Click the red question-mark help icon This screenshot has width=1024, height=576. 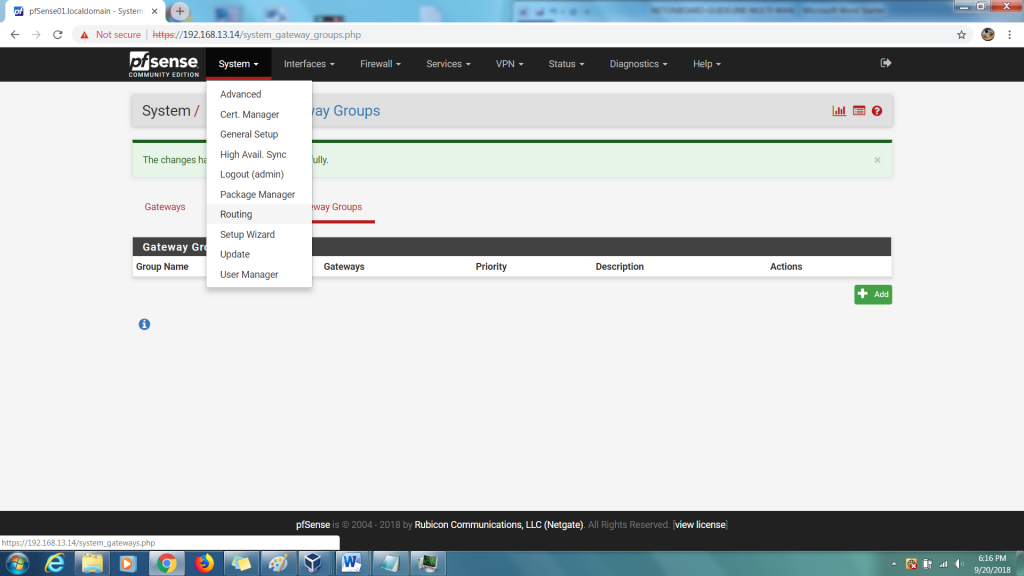pos(877,110)
